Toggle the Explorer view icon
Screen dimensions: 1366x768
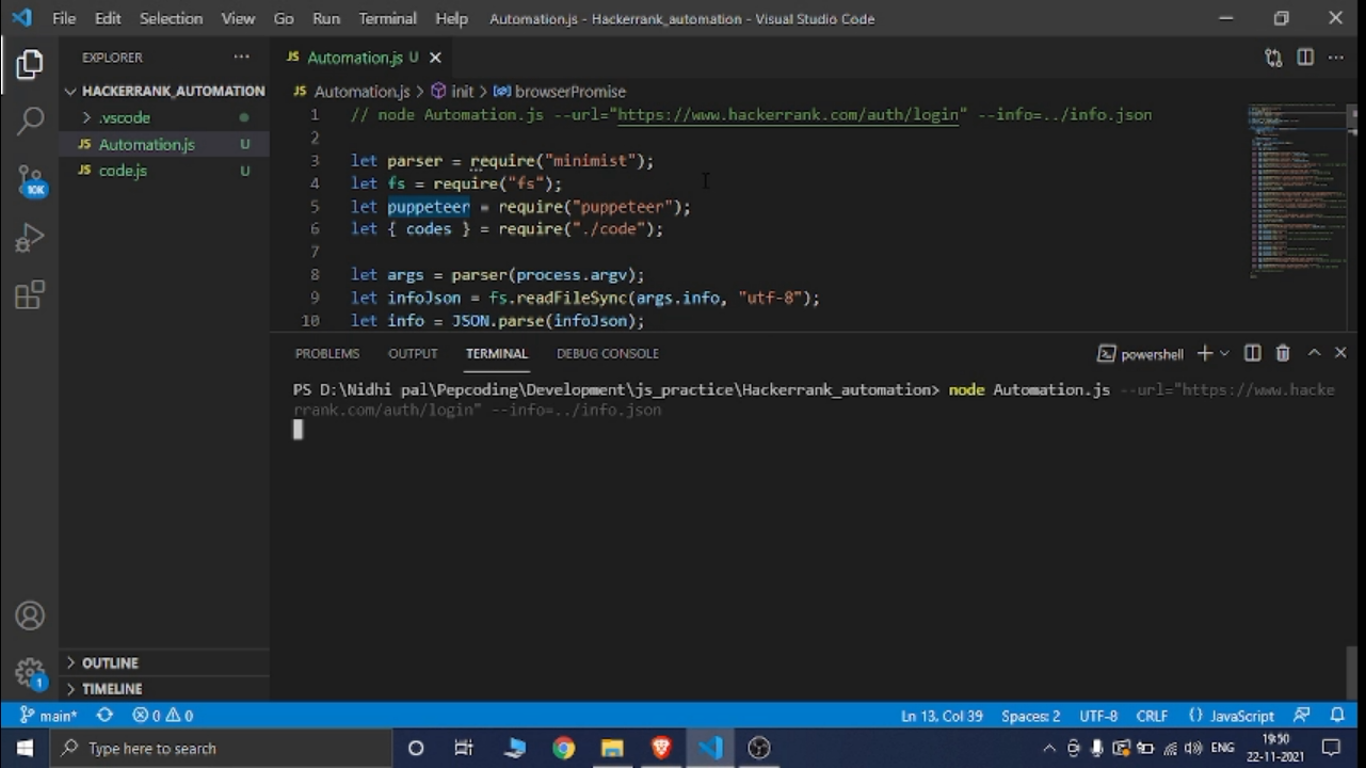click(30, 65)
